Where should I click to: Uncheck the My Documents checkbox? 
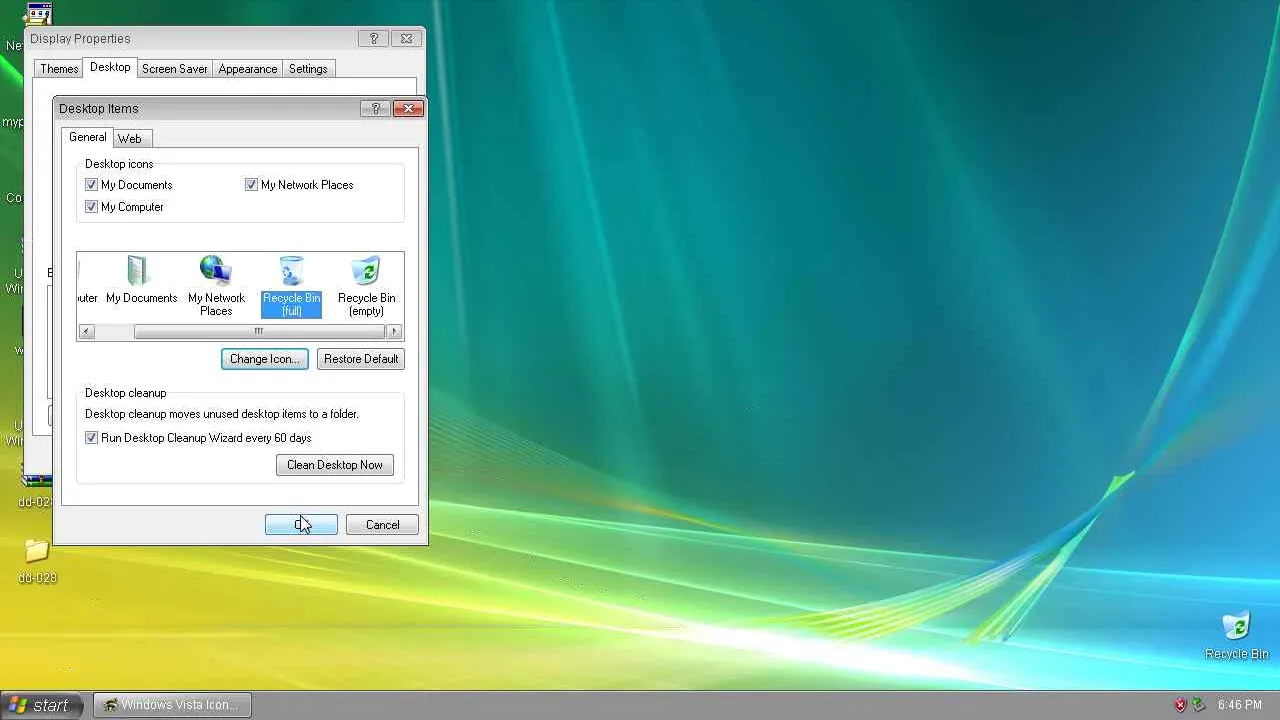point(92,185)
